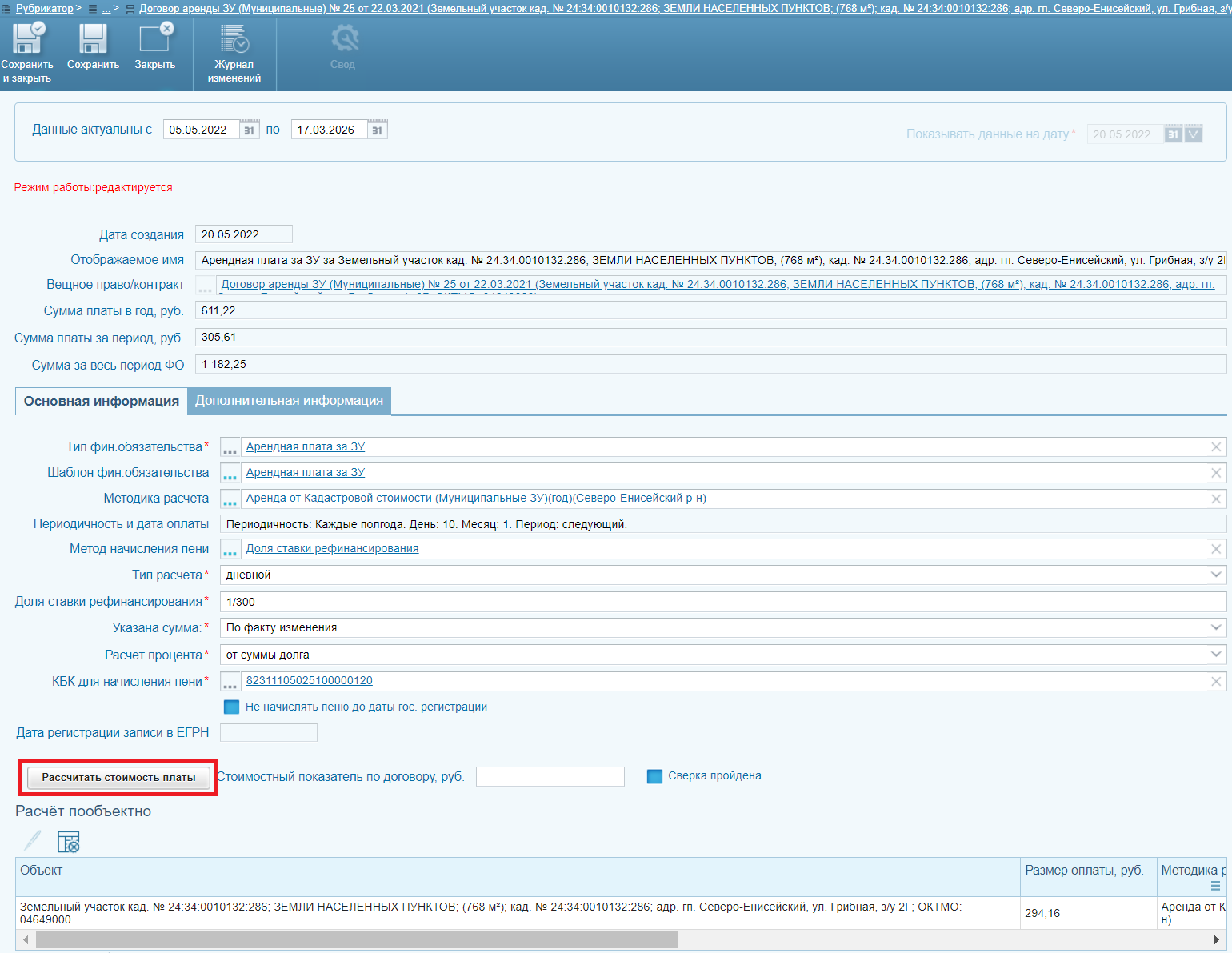Image resolution: width=1232 pixels, height=953 pixels.
Task: Switch to Основная информация tab
Action: click(102, 402)
